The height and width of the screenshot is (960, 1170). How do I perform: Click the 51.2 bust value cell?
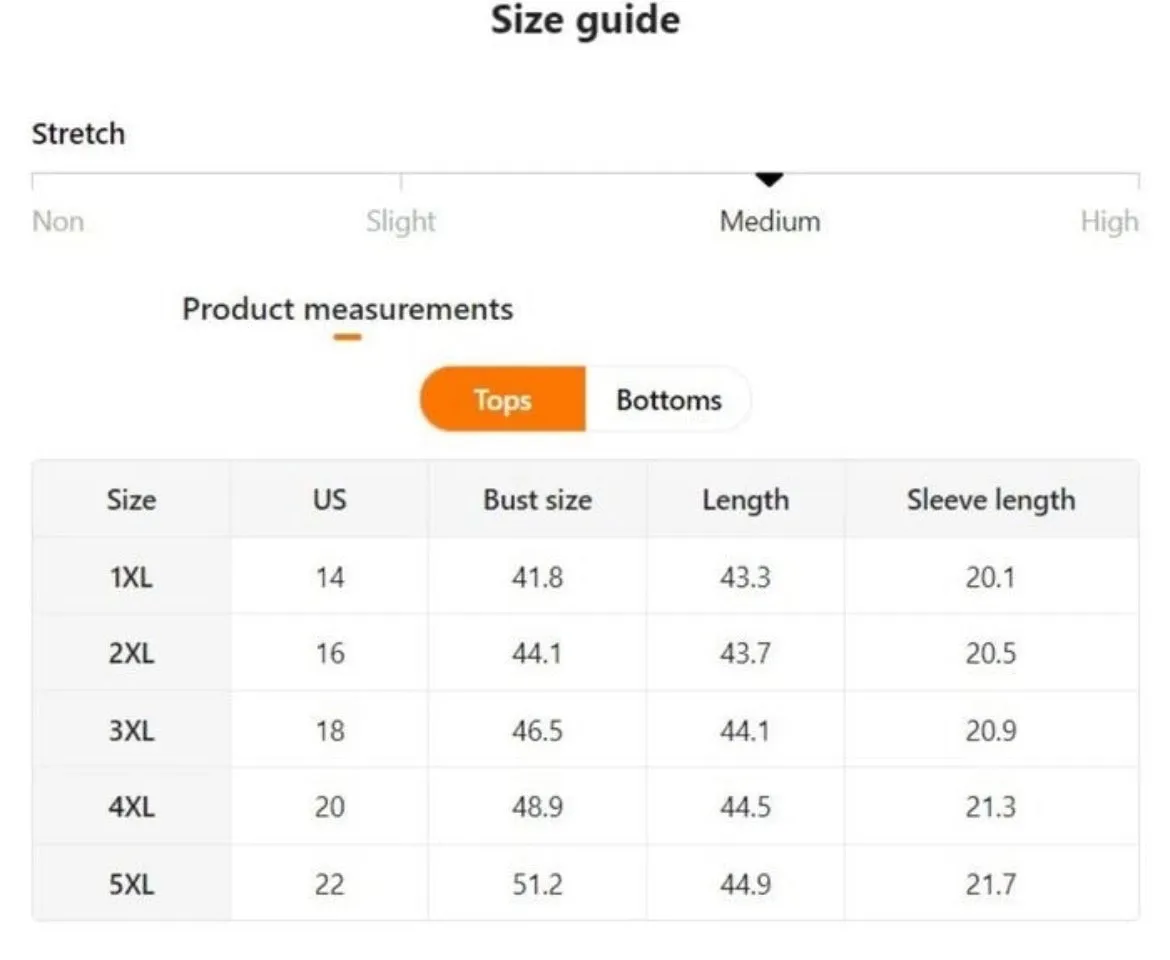(537, 884)
